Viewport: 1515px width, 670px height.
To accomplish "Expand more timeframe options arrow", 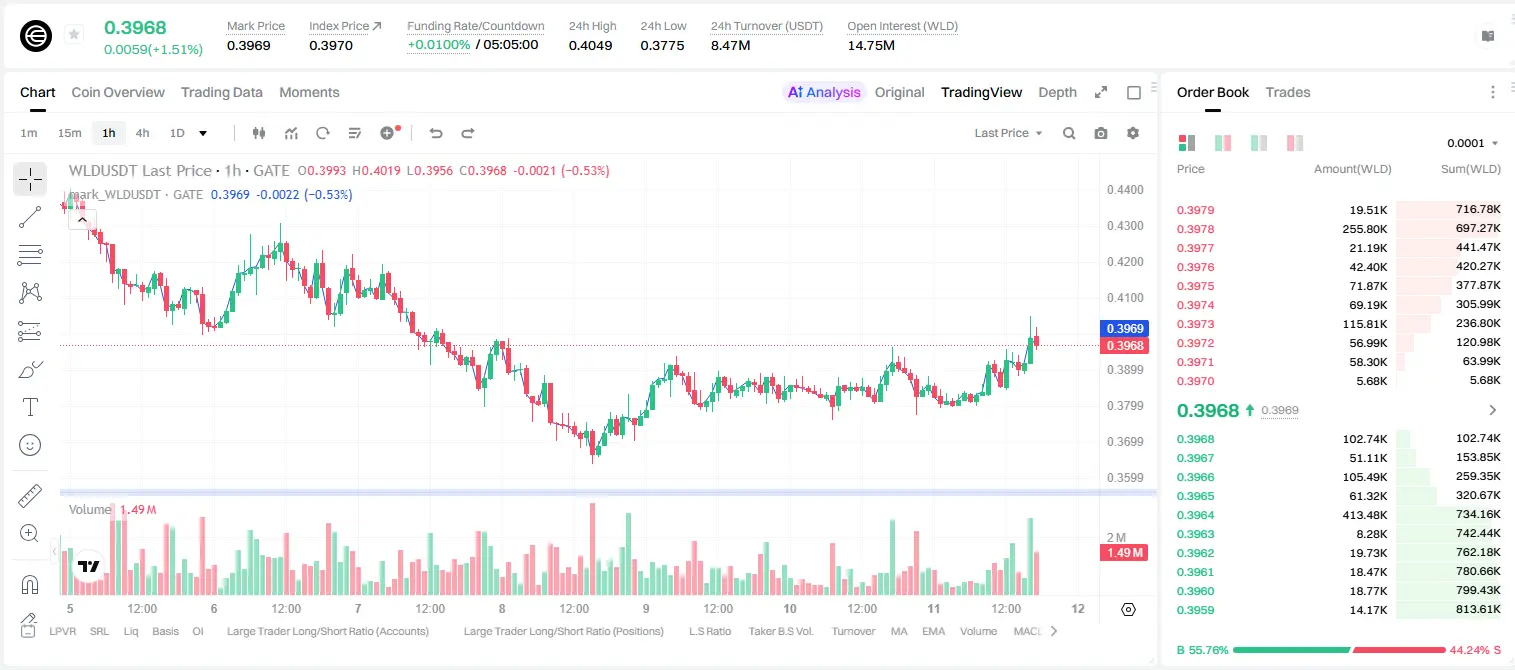I will [203, 133].
